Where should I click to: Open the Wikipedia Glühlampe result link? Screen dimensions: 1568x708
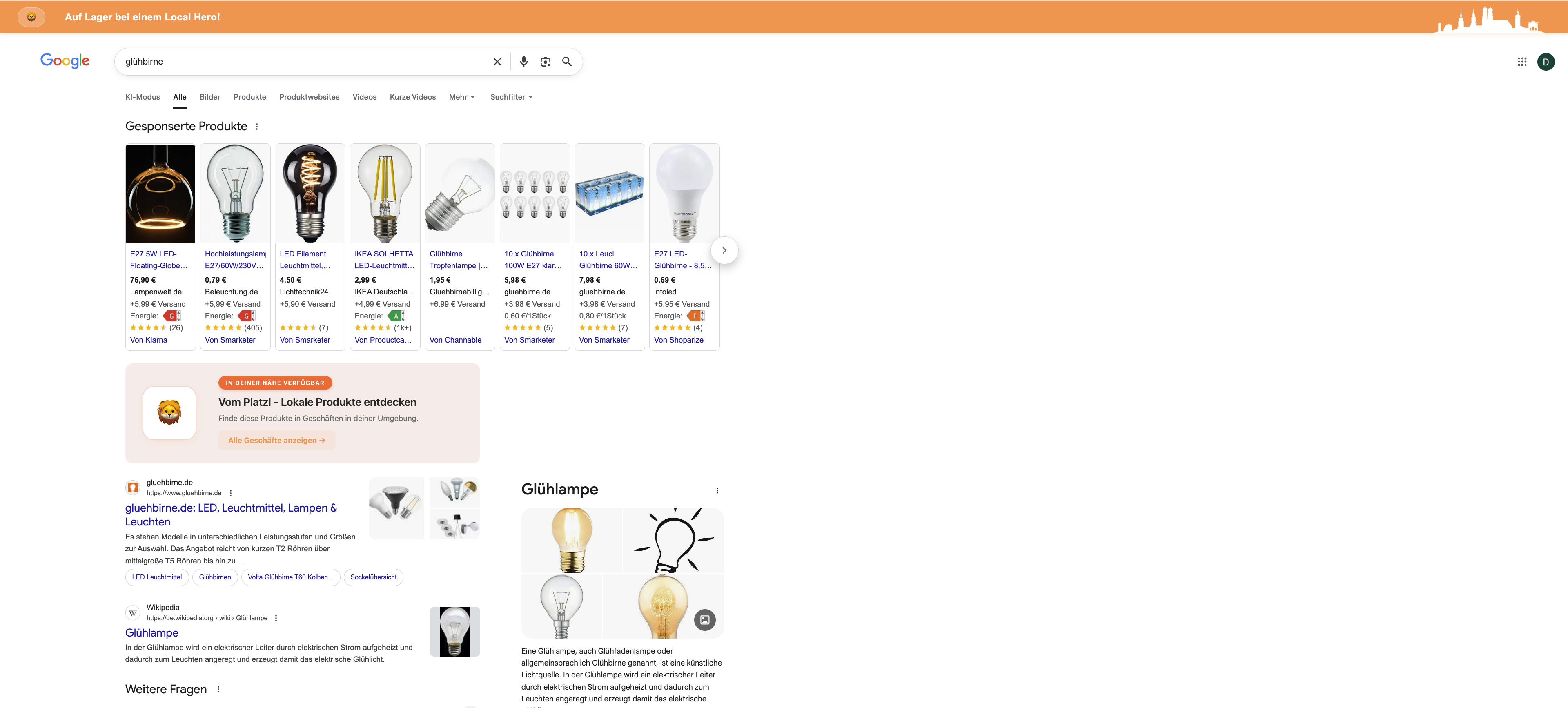[151, 632]
